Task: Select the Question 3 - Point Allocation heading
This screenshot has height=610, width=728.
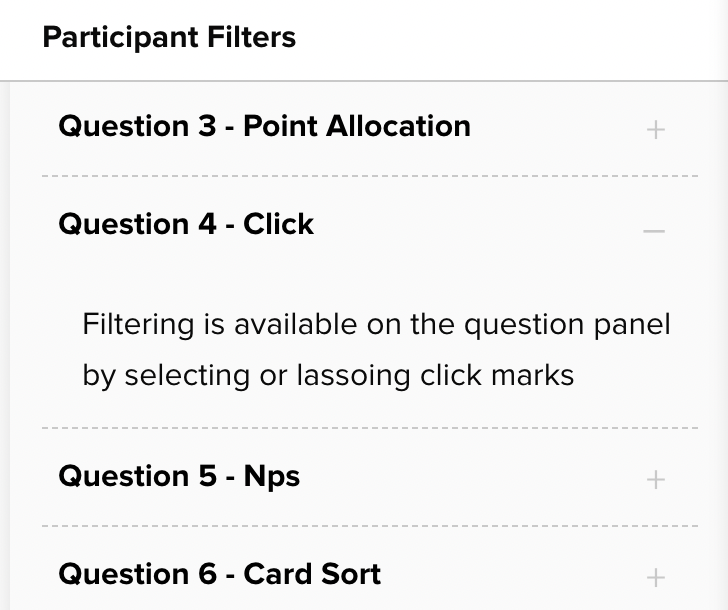Action: pyautogui.click(x=264, y=127)
